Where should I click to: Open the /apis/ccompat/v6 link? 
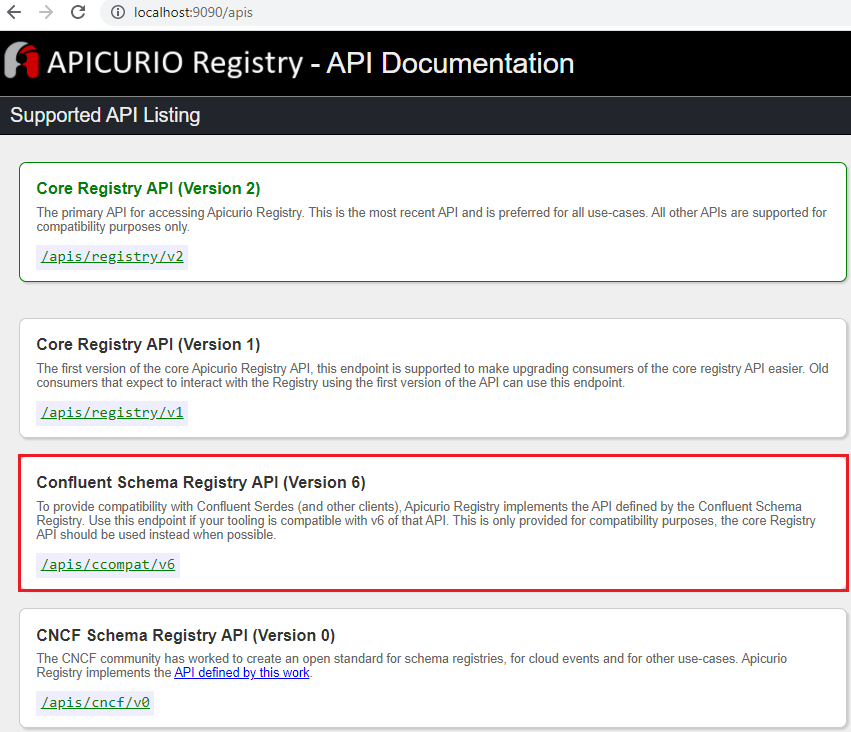pyautogui.click(x=108, y=565)
